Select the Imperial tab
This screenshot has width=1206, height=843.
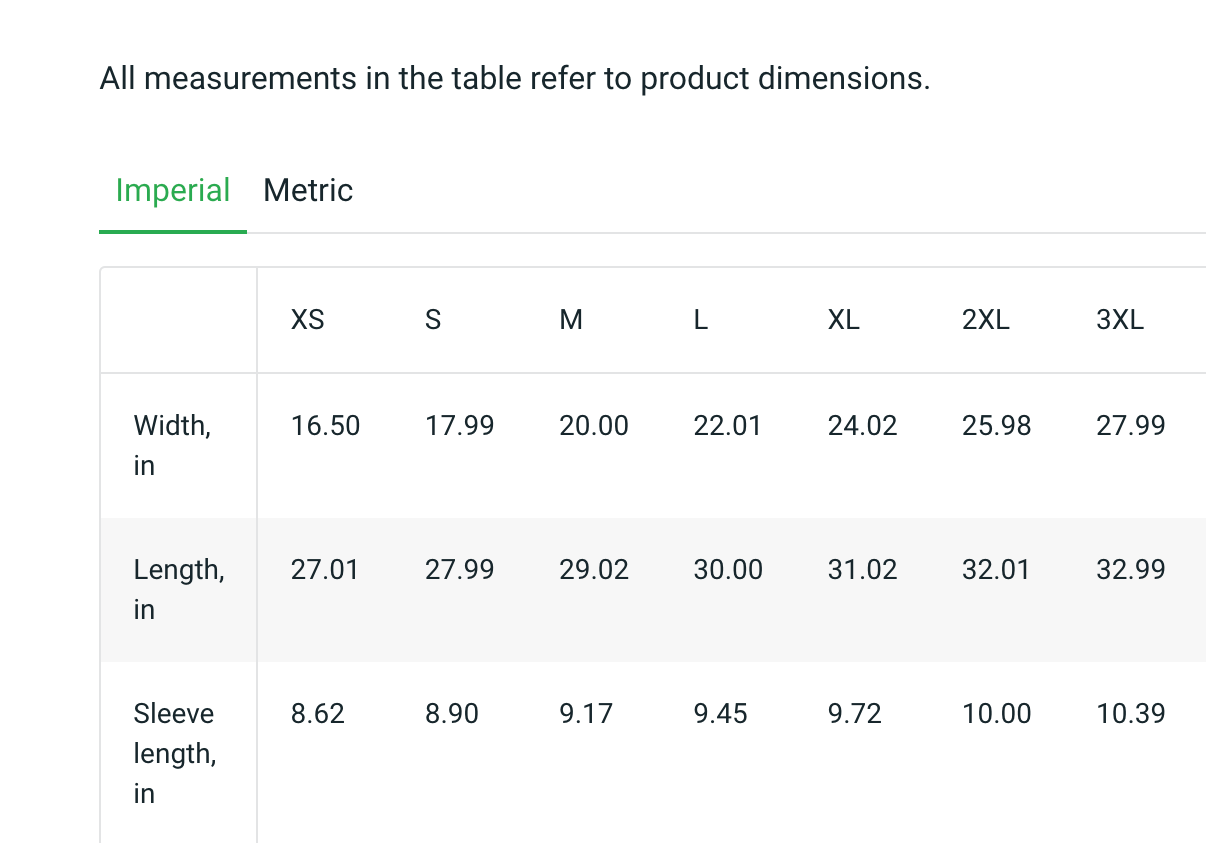coord(173,190)
